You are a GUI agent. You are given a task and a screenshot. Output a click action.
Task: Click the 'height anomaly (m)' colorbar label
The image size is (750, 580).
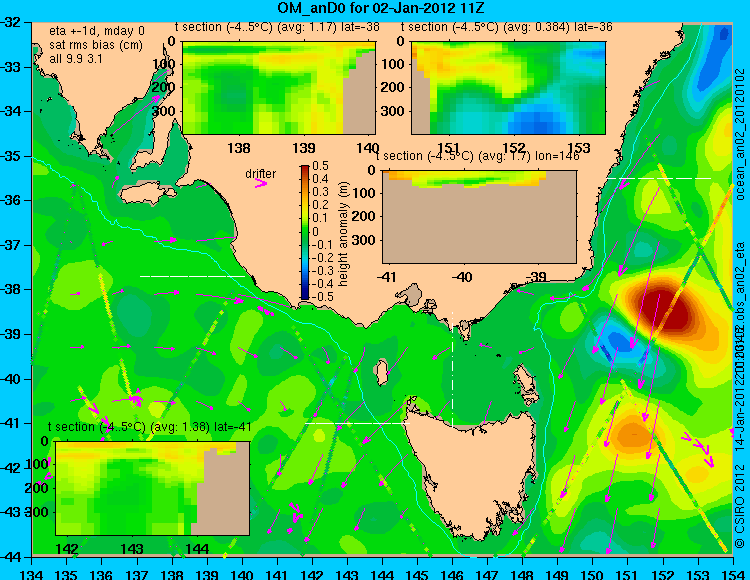pos(343,234)
